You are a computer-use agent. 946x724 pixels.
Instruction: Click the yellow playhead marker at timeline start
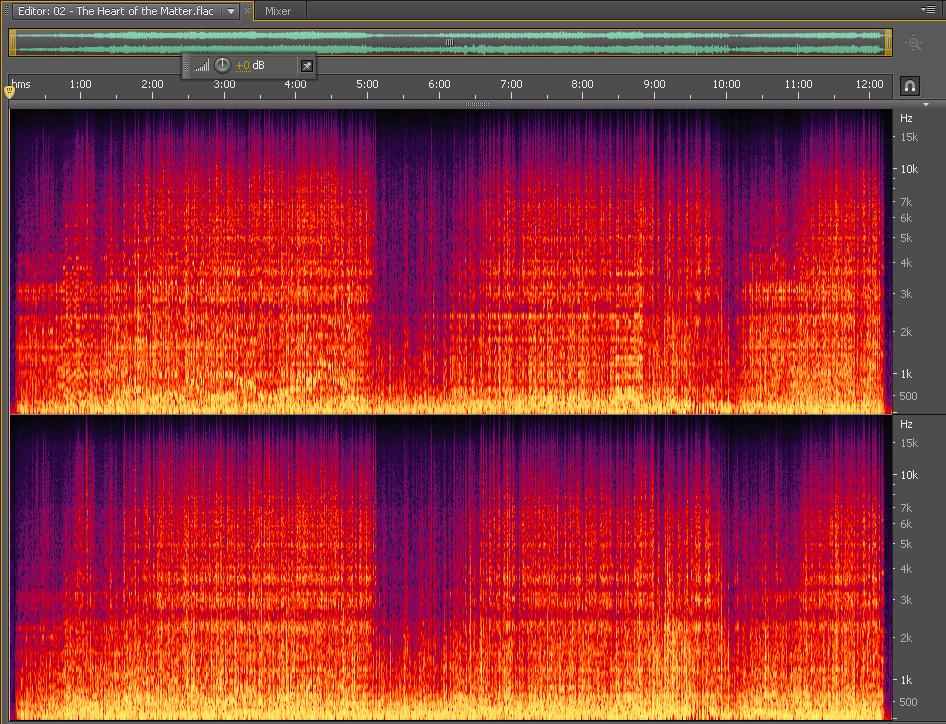(10, 91)
